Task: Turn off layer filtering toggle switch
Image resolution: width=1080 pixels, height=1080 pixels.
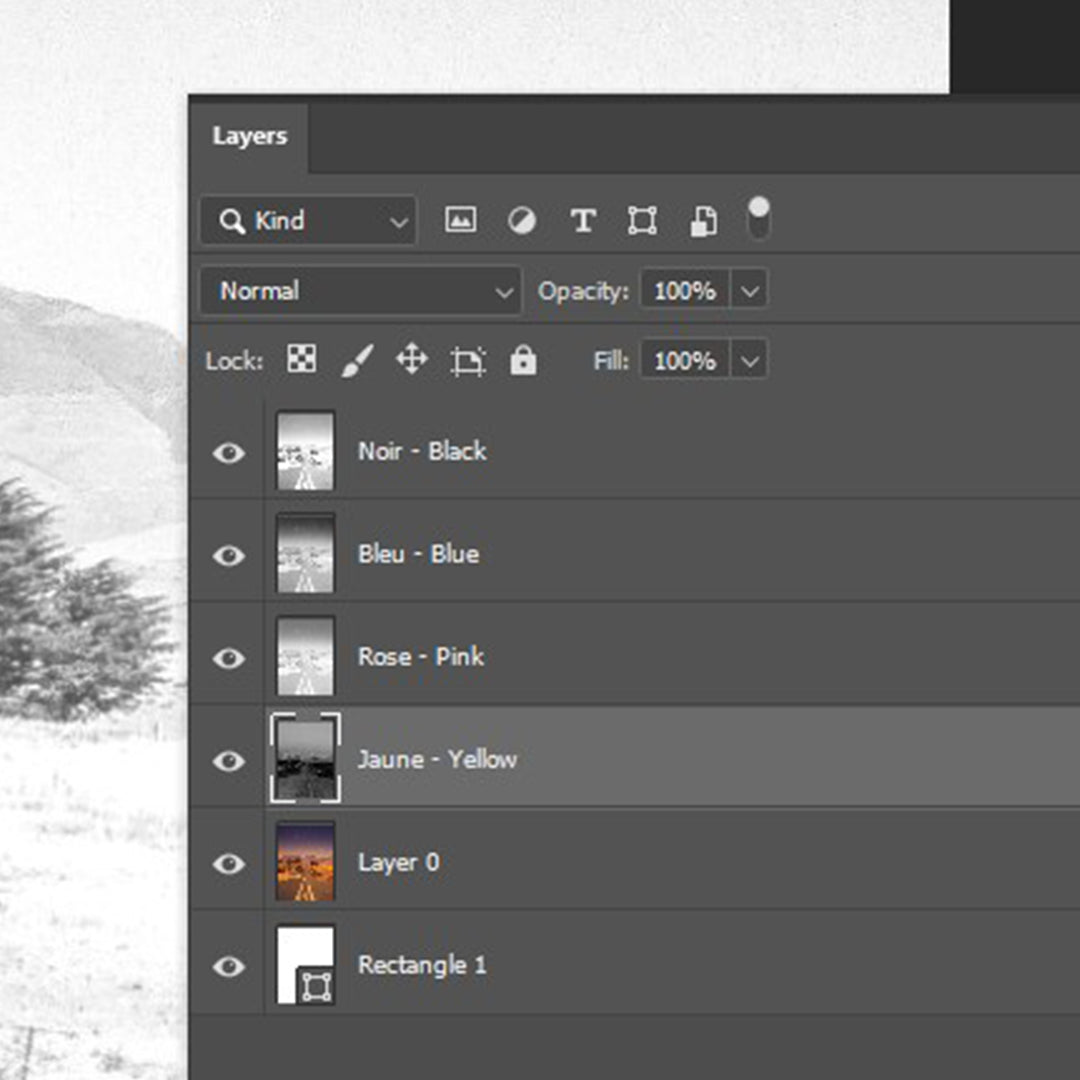Action: (x=759, y=218)
